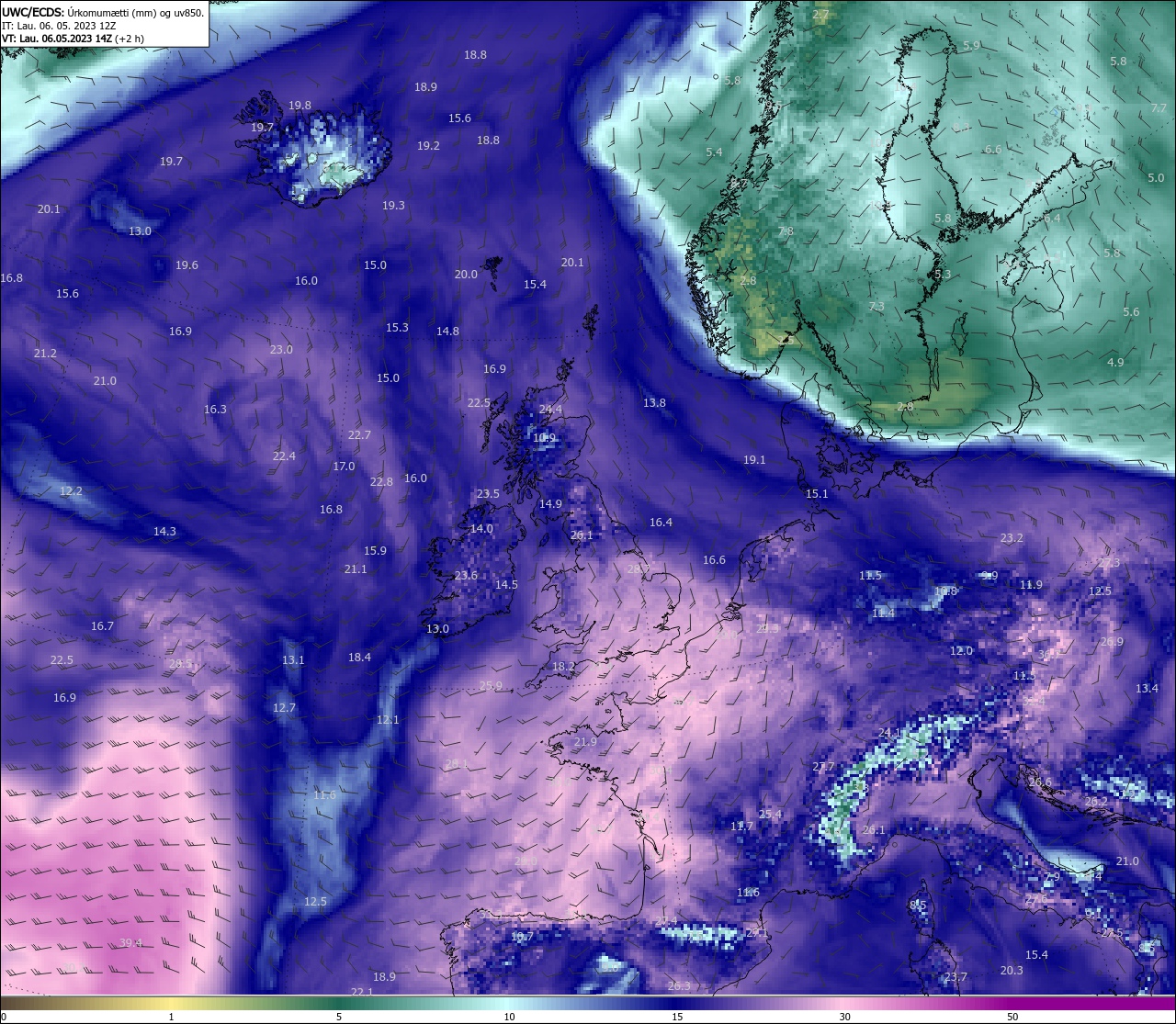Select the 5.4 value off Norway

(x=714, y=152)
